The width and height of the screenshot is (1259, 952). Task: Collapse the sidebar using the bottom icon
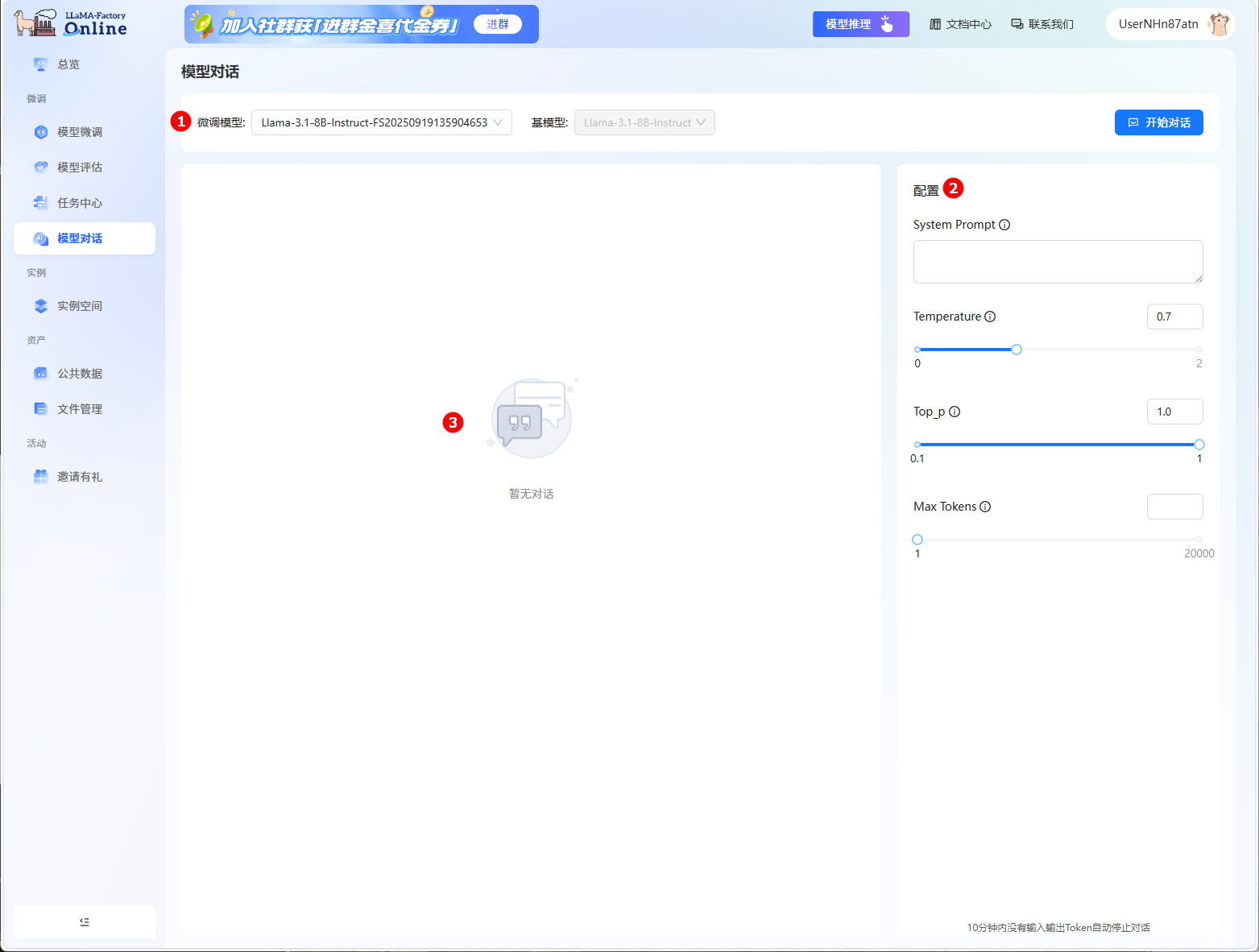coord(85,921)
